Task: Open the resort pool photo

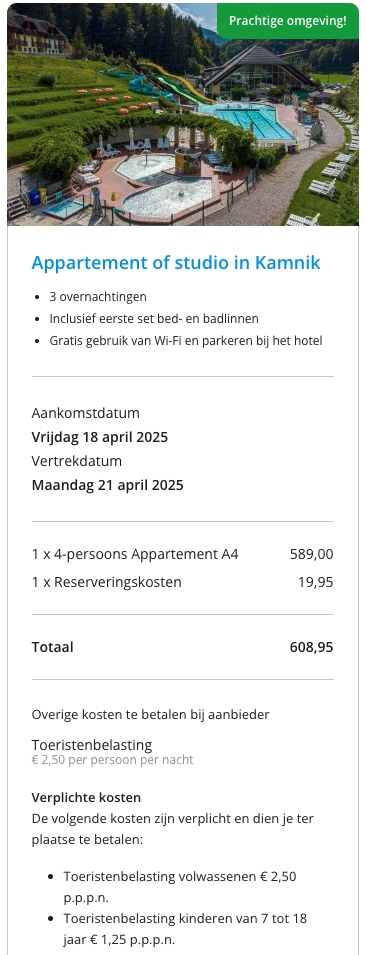Action: [183, 115]
